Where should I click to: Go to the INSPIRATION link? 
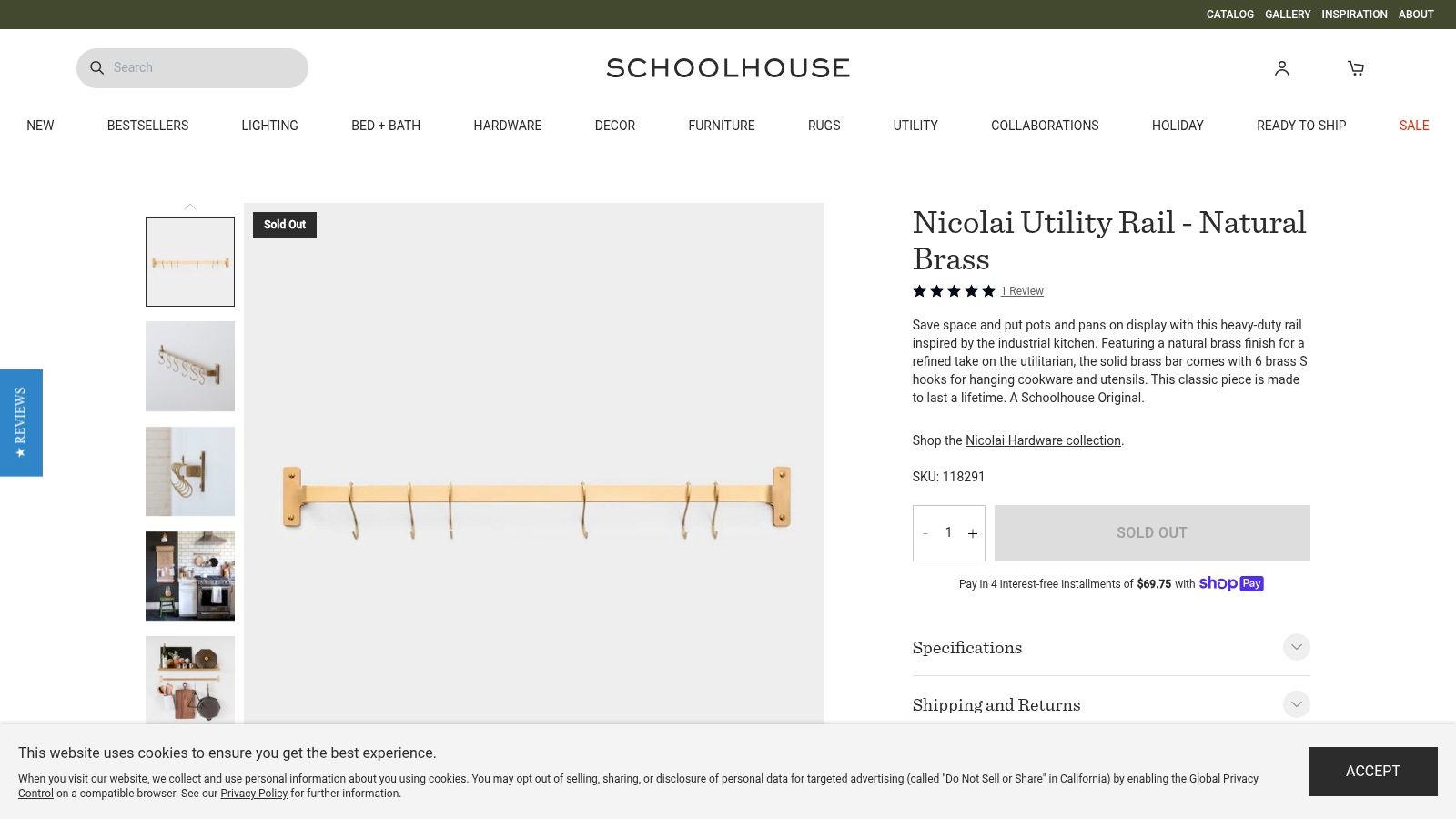(x=1354, y=15)
